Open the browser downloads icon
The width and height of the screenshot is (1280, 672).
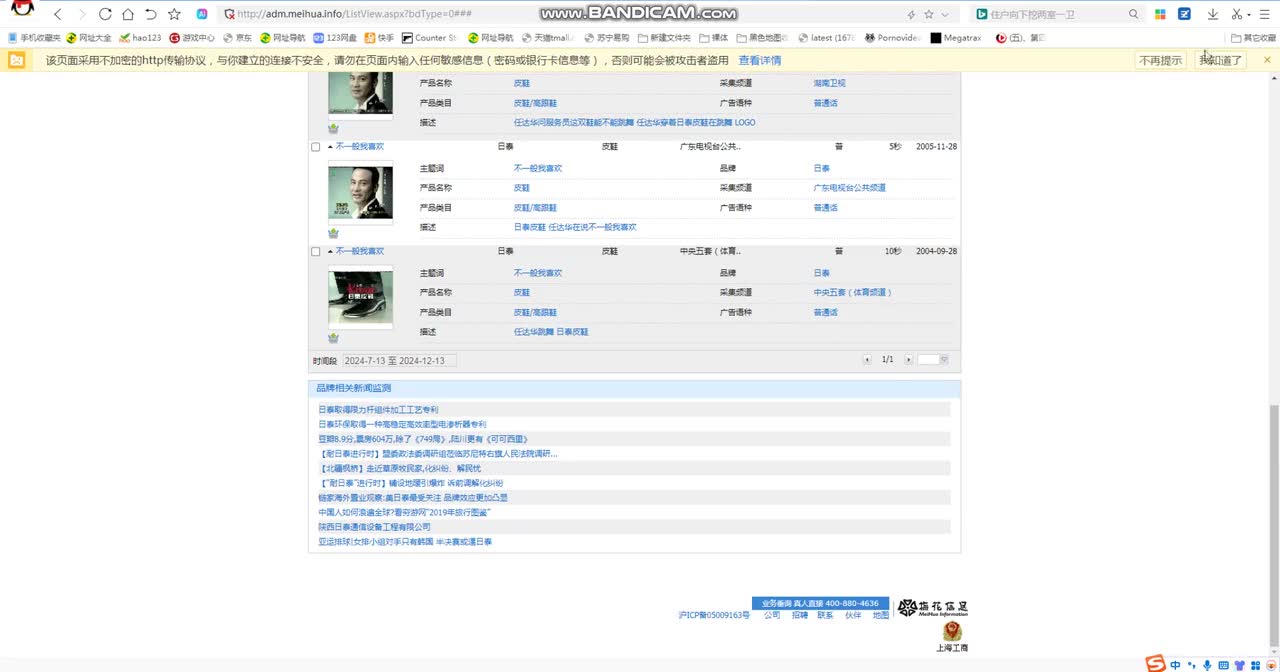[1213, 14]
